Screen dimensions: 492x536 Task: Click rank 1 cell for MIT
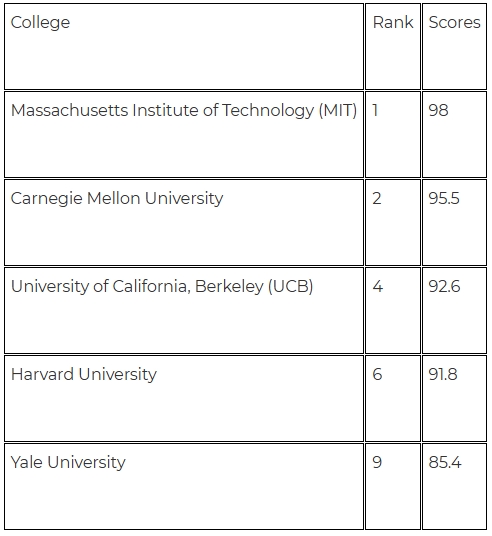point(393,134)
